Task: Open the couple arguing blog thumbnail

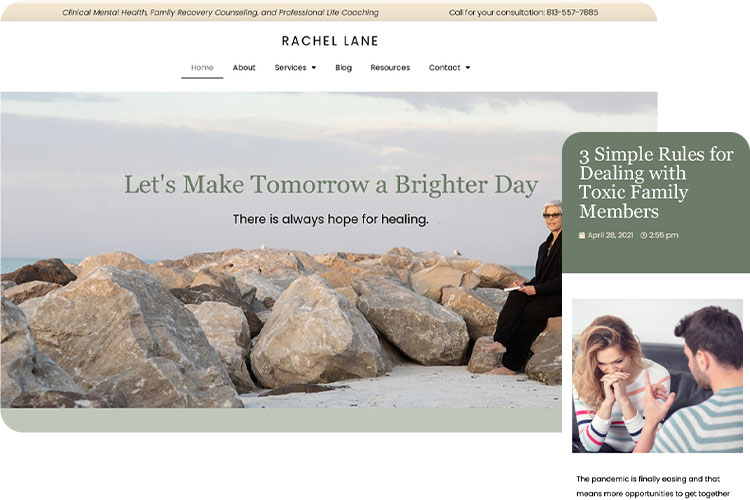Action: [657, 376]
